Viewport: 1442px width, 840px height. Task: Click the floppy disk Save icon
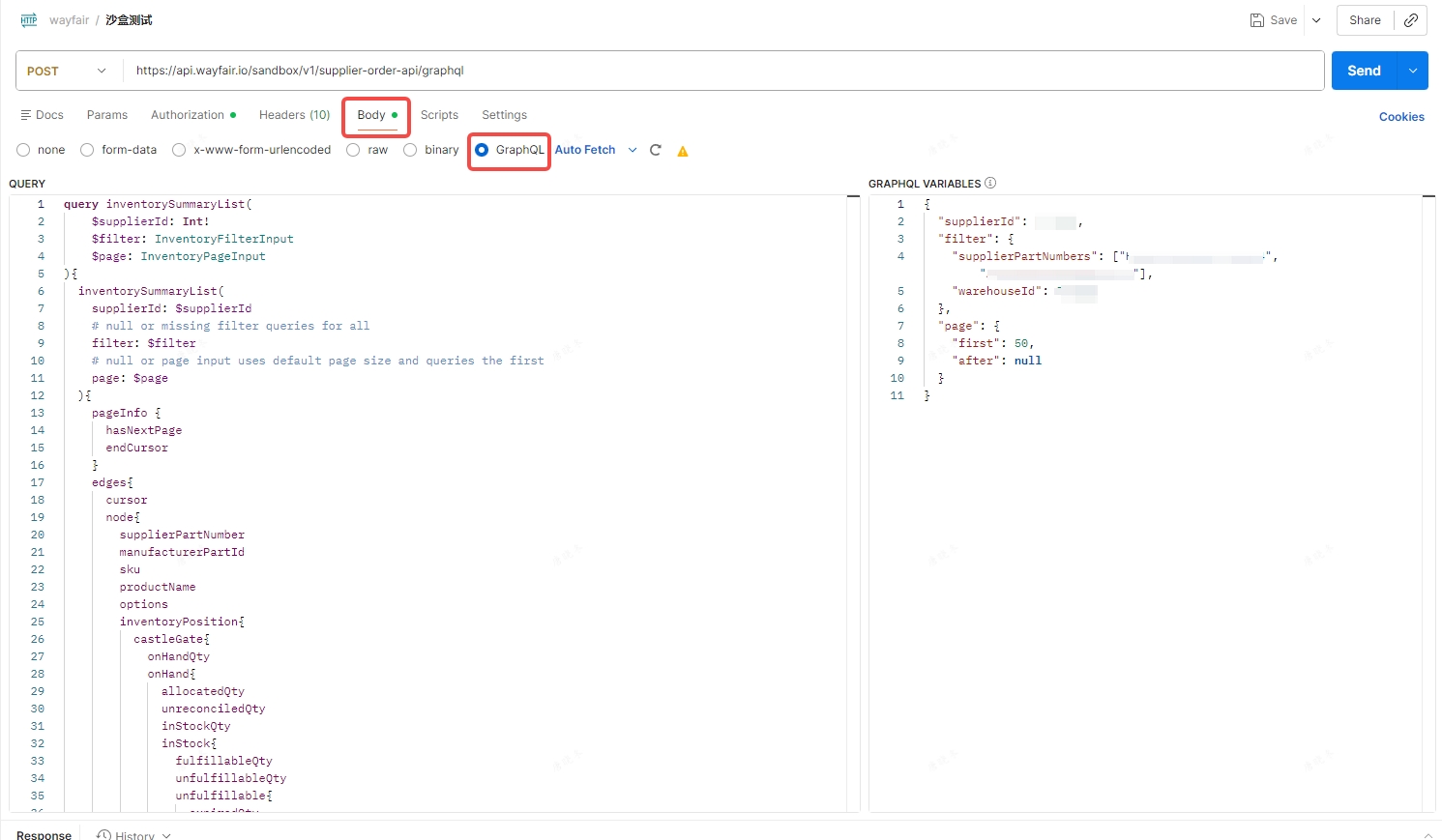(1257, 20)
